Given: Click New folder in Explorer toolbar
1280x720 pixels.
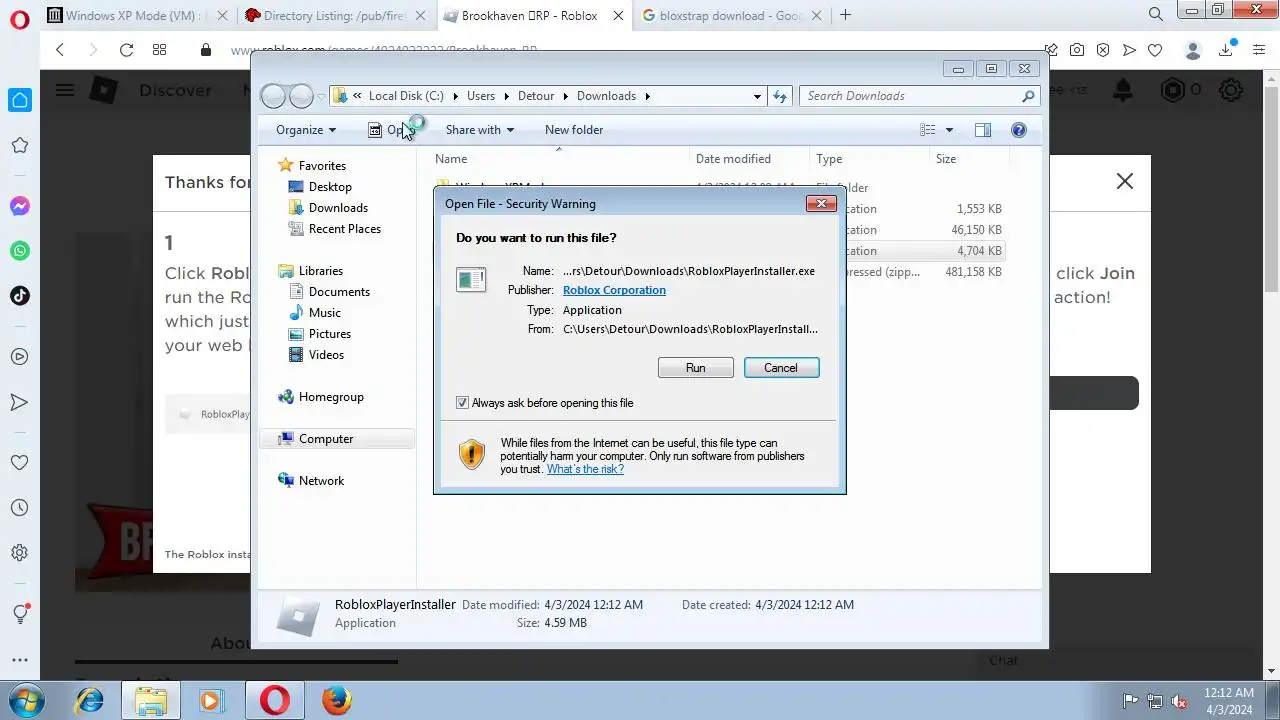Looking at the screenshot, I should click(574, 130).
